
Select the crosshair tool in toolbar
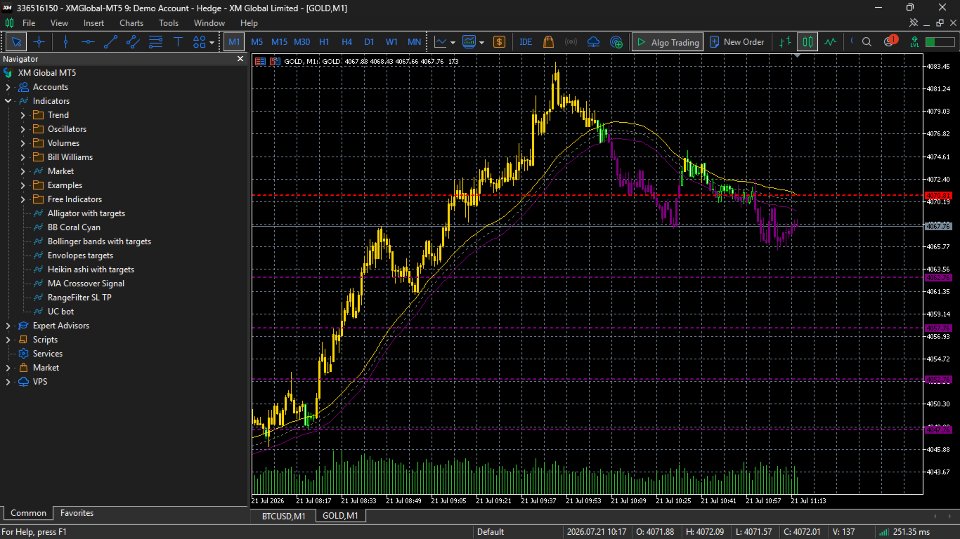39,42
